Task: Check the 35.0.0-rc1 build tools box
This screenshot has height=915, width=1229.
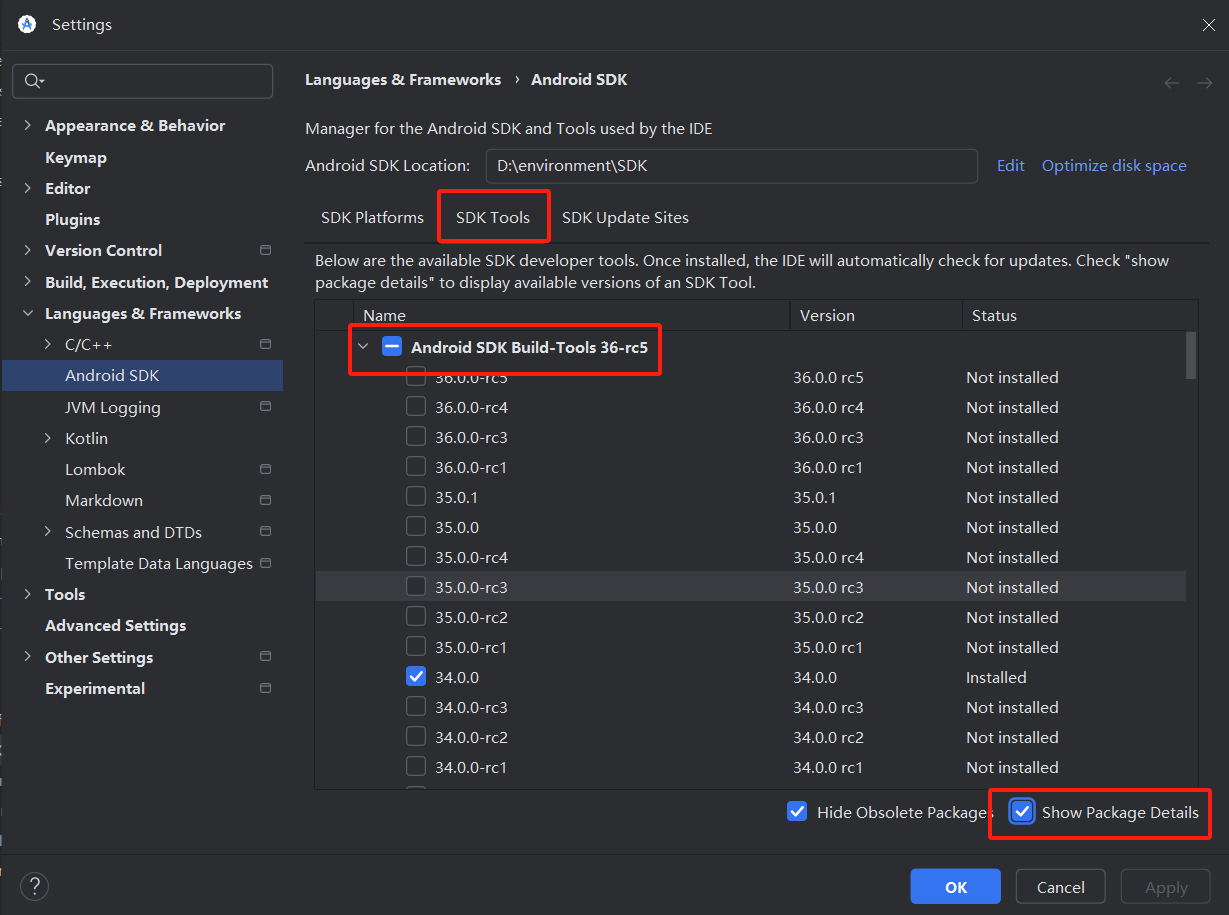Action: 416,647
